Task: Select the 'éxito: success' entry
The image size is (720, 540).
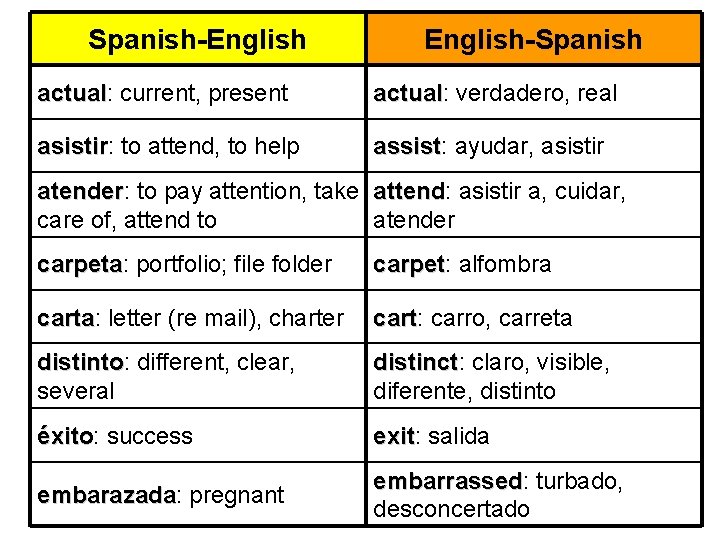Action: pos(114,436)
